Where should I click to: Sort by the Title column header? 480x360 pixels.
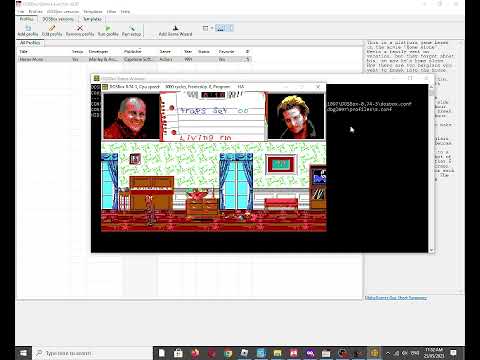pos(23,52)
